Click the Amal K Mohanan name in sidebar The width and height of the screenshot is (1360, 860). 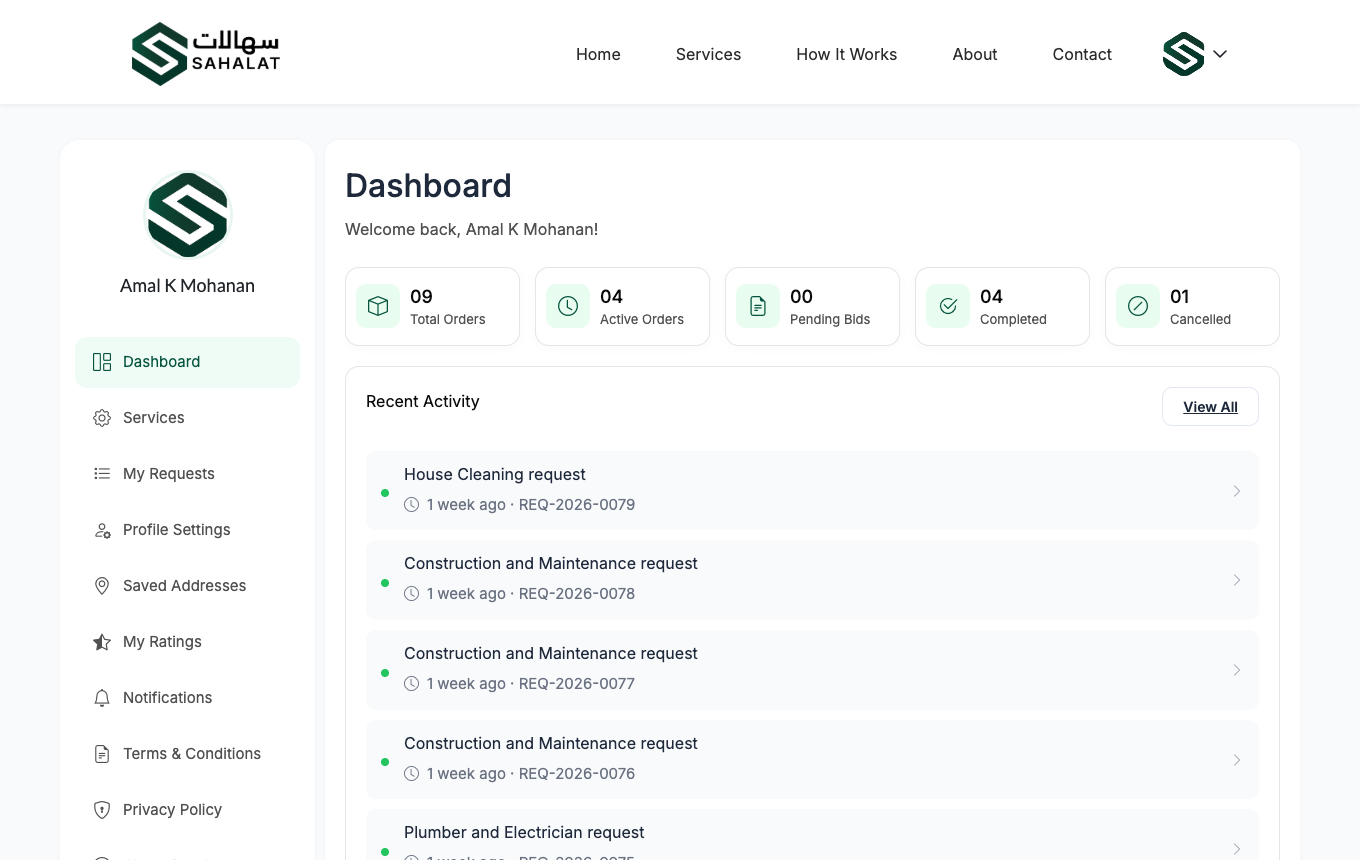click(x=188, y=286)
